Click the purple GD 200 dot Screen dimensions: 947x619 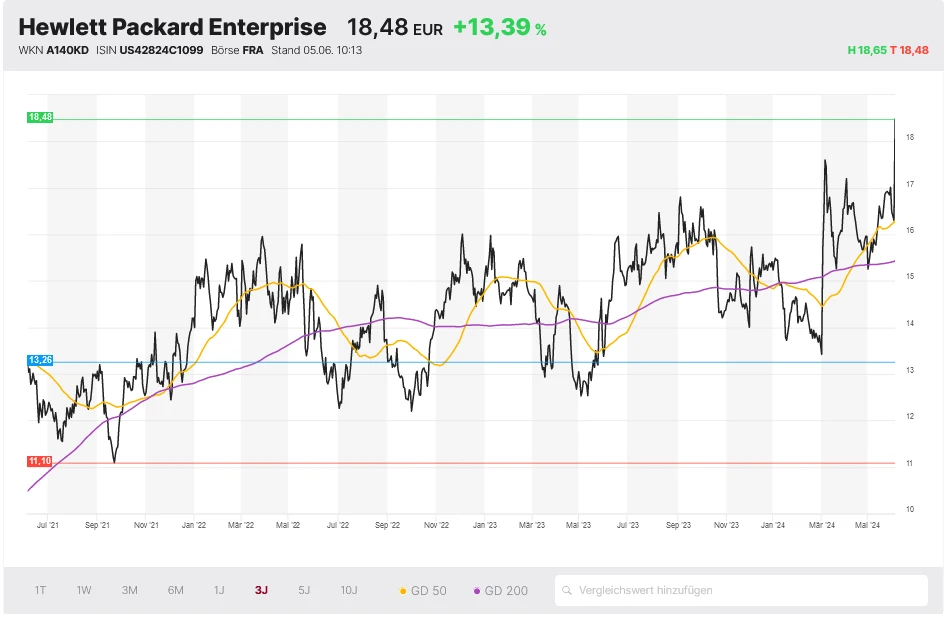pyautogui.click(x=477, y=591)
